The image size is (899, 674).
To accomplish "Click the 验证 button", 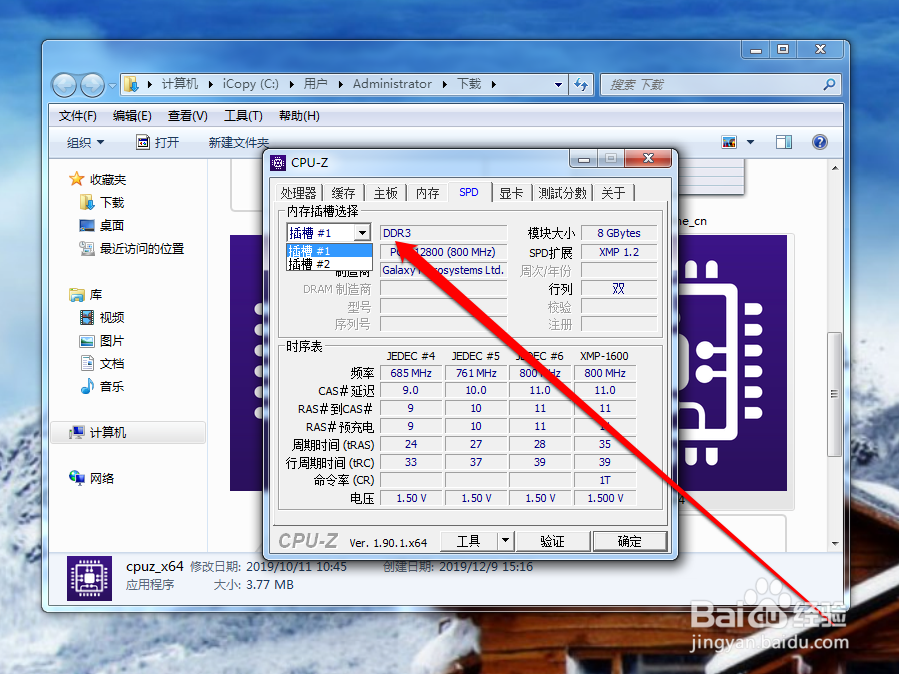I will click(x=553, y=540).
